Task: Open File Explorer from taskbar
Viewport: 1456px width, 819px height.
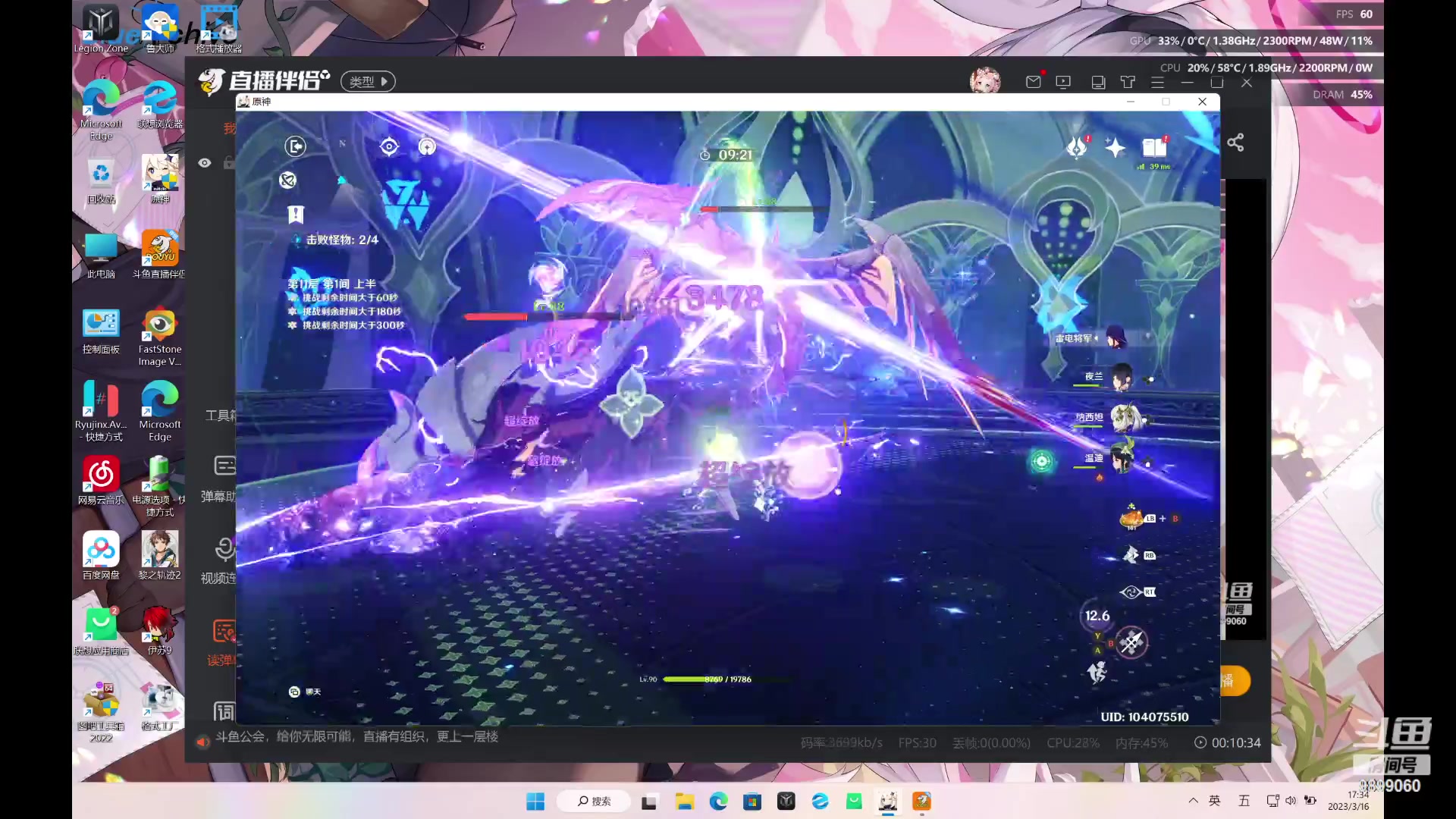Action: point(684,802)
